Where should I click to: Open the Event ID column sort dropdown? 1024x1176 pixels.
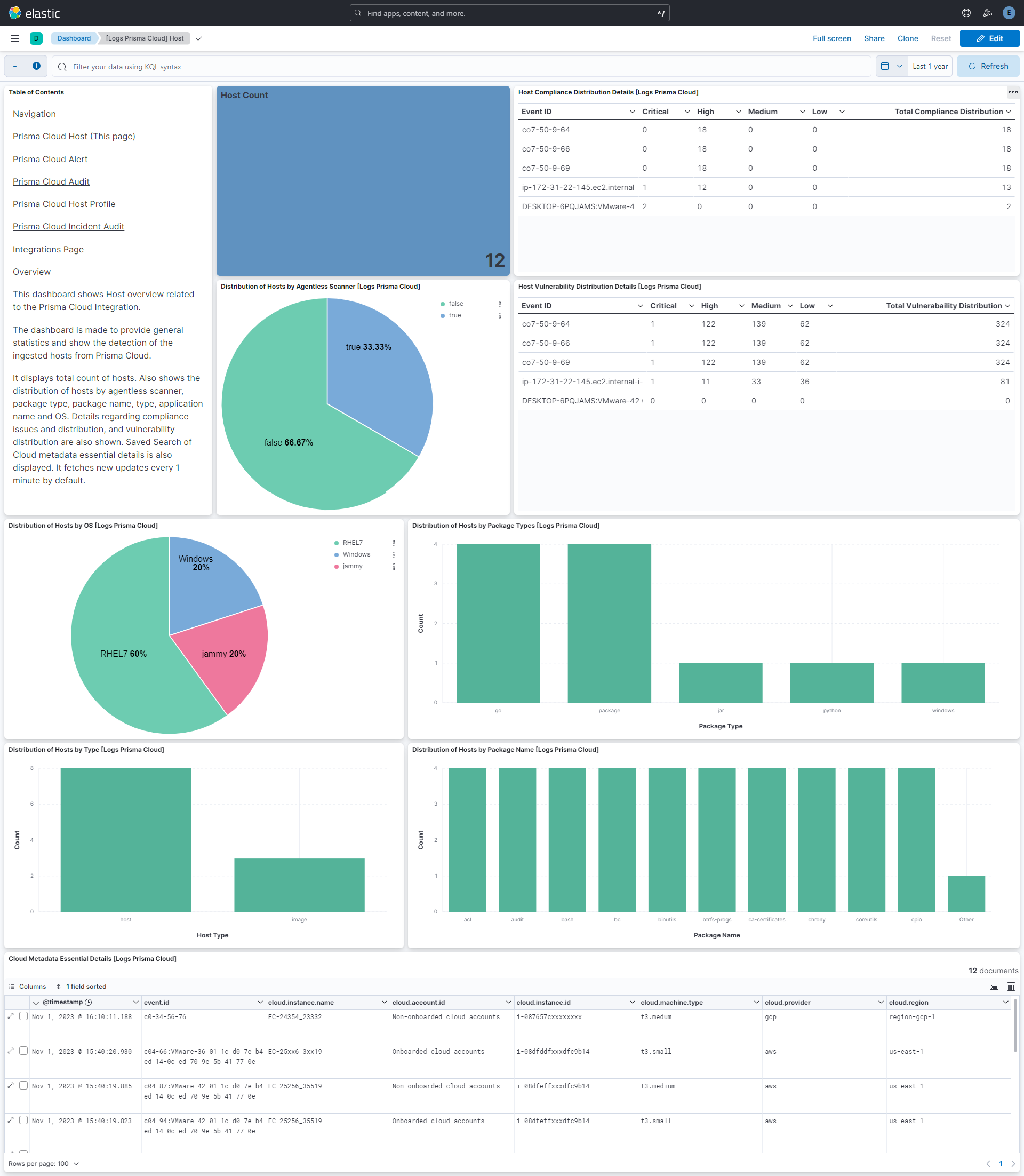pyautogui.click(x=632, y=112)
